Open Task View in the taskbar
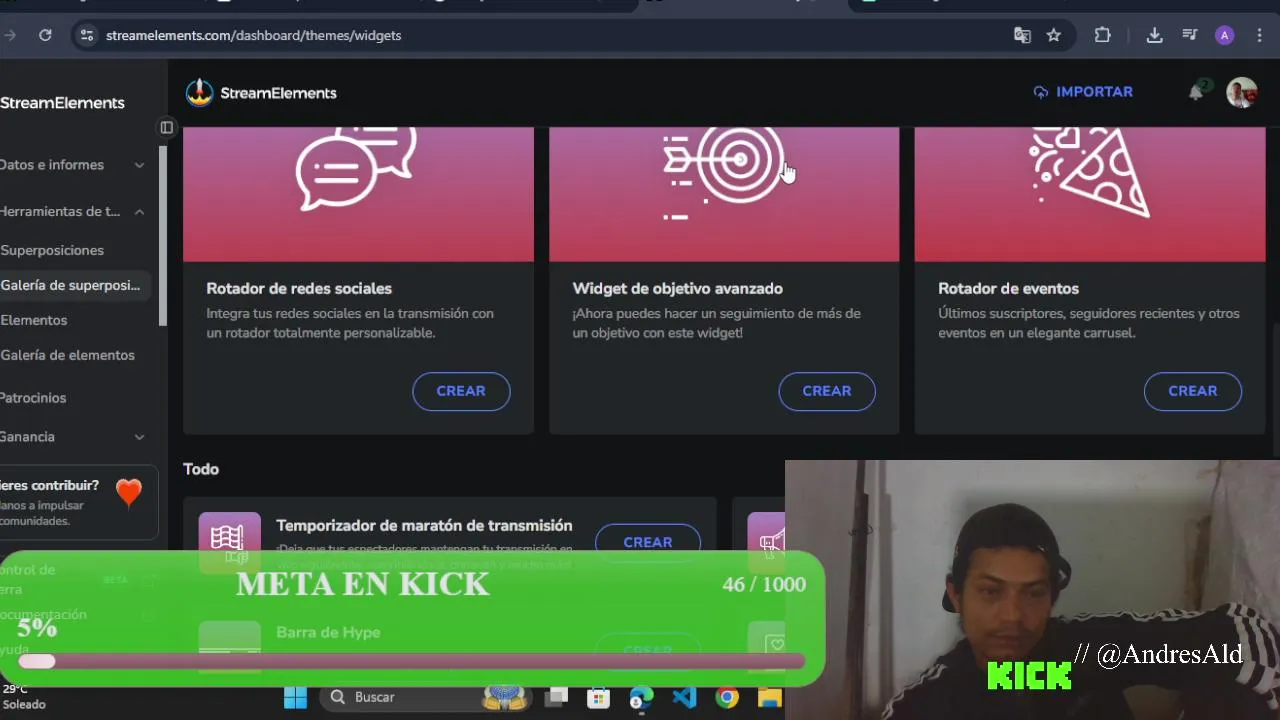 (557, 697)
